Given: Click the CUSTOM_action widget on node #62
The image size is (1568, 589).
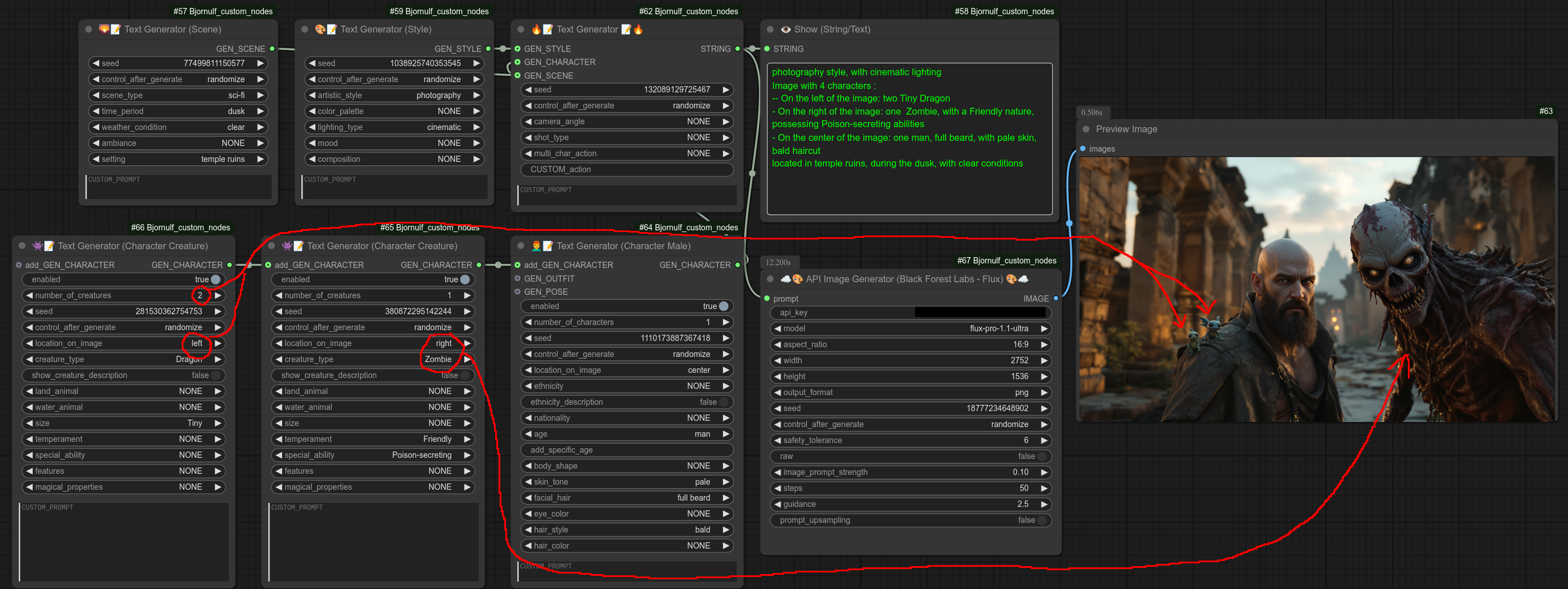Looking at the screenshot, I should tap(626, 169).
